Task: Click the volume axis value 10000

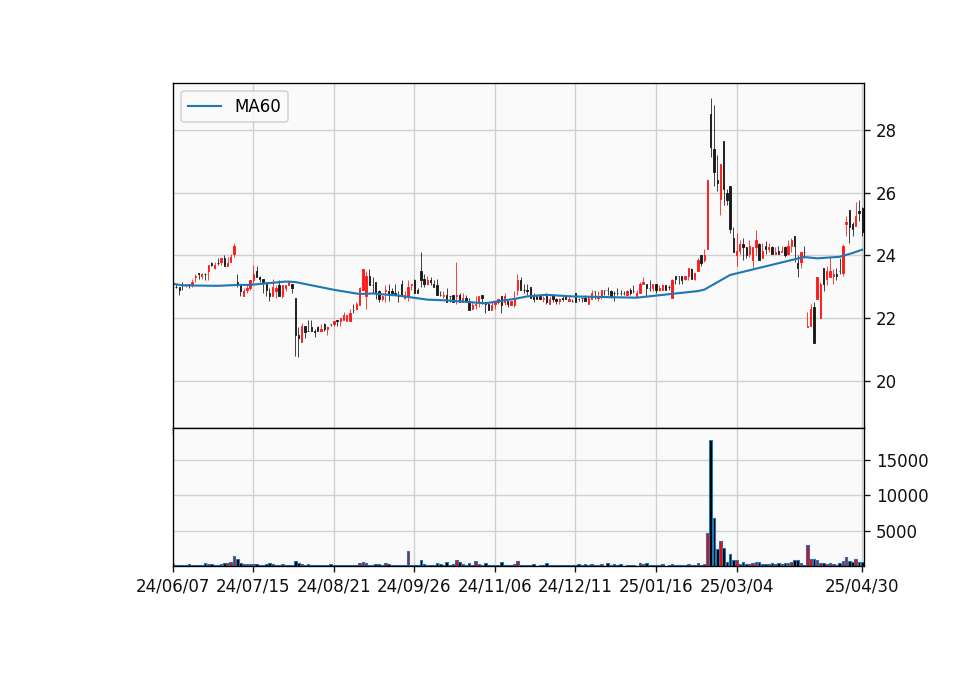Action: pos(902,496)
